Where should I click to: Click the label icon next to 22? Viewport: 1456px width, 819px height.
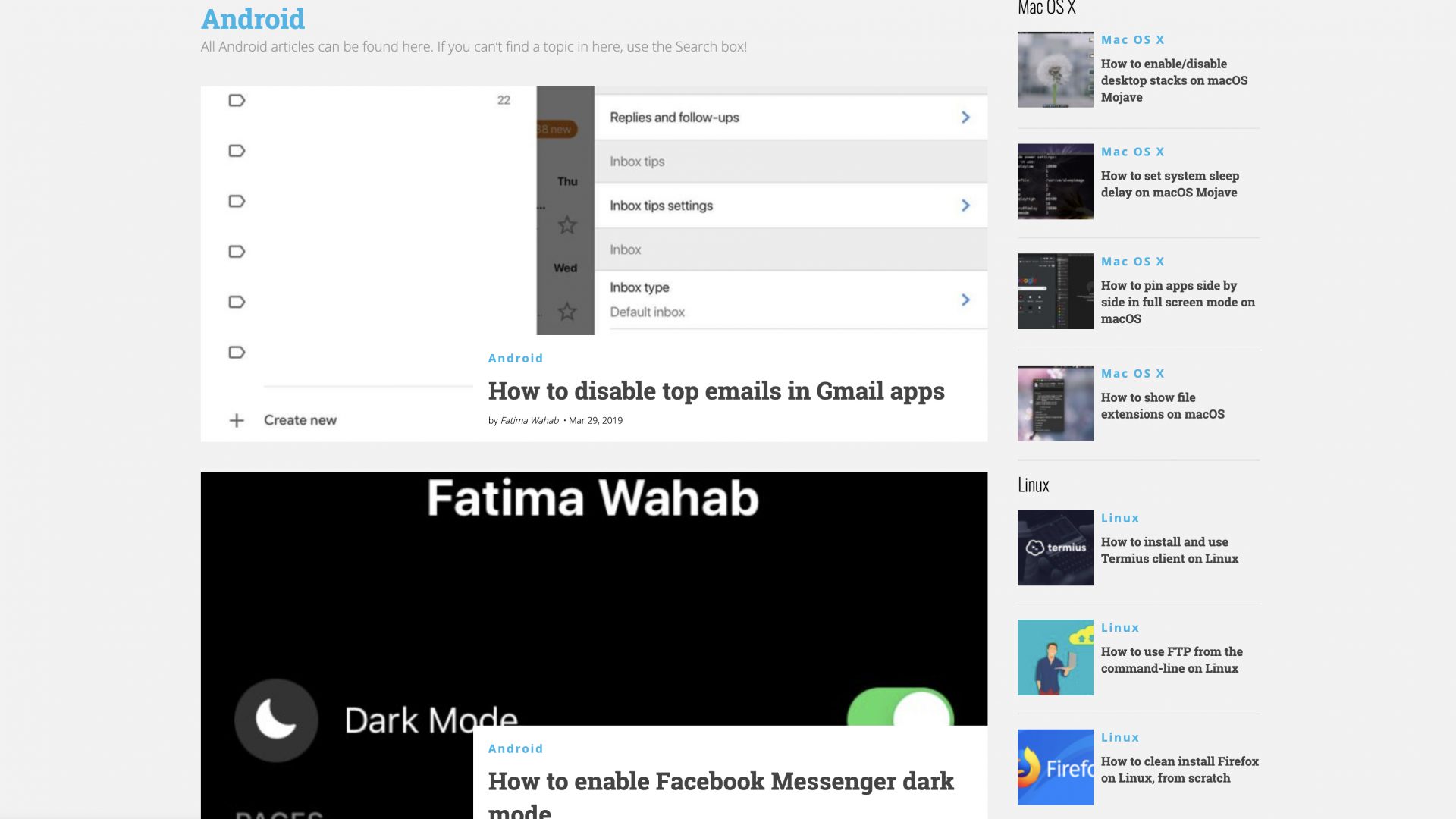pos(237,100)
